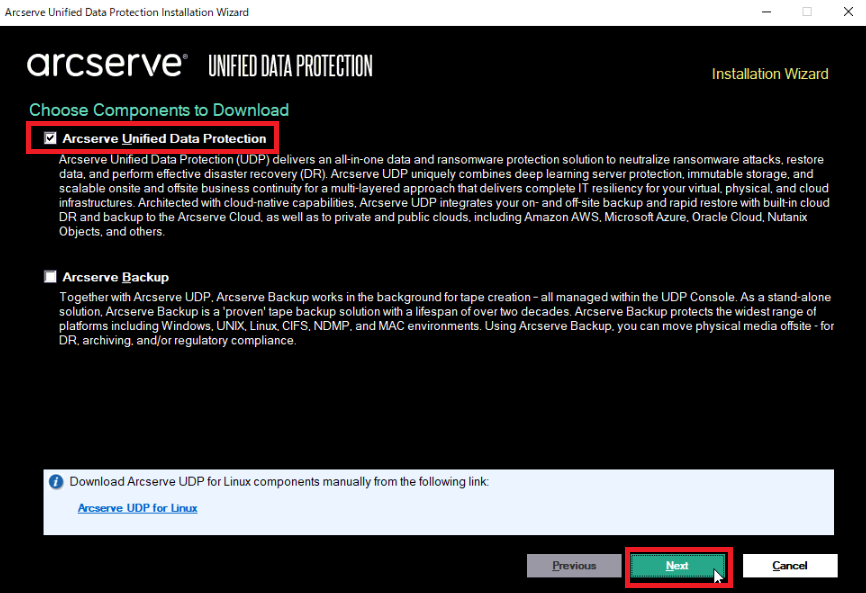This screenshot has width=866, height=593.
Task: Click the arcserve logo
Action: pyautogui.click(x=107, y=65)
